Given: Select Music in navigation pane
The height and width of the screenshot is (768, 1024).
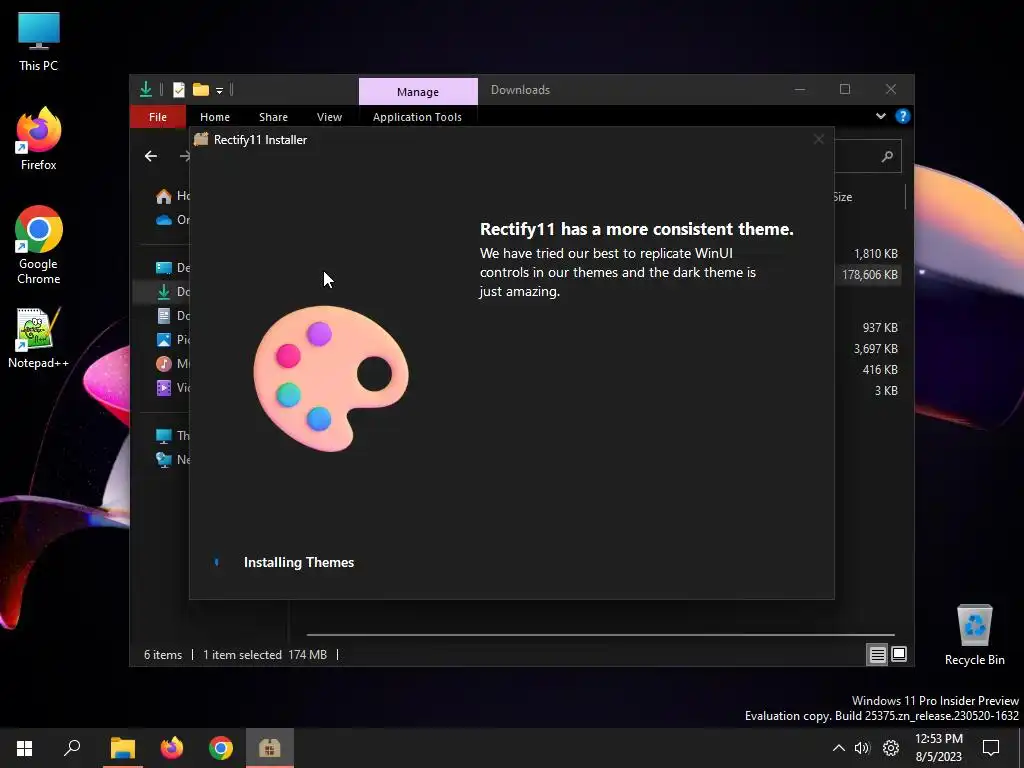Looking at the screenshot, I should coord(172,363).
